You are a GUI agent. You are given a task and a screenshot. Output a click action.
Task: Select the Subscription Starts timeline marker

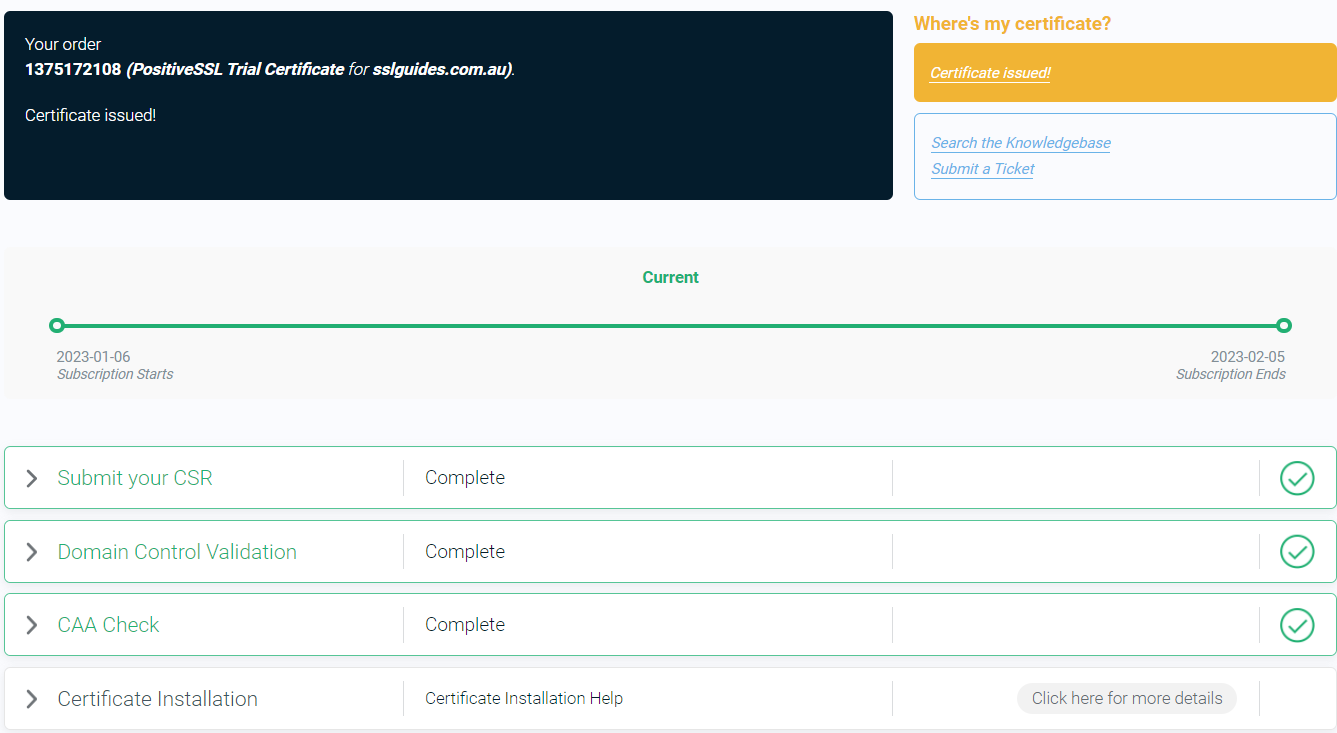click(57, 325)
